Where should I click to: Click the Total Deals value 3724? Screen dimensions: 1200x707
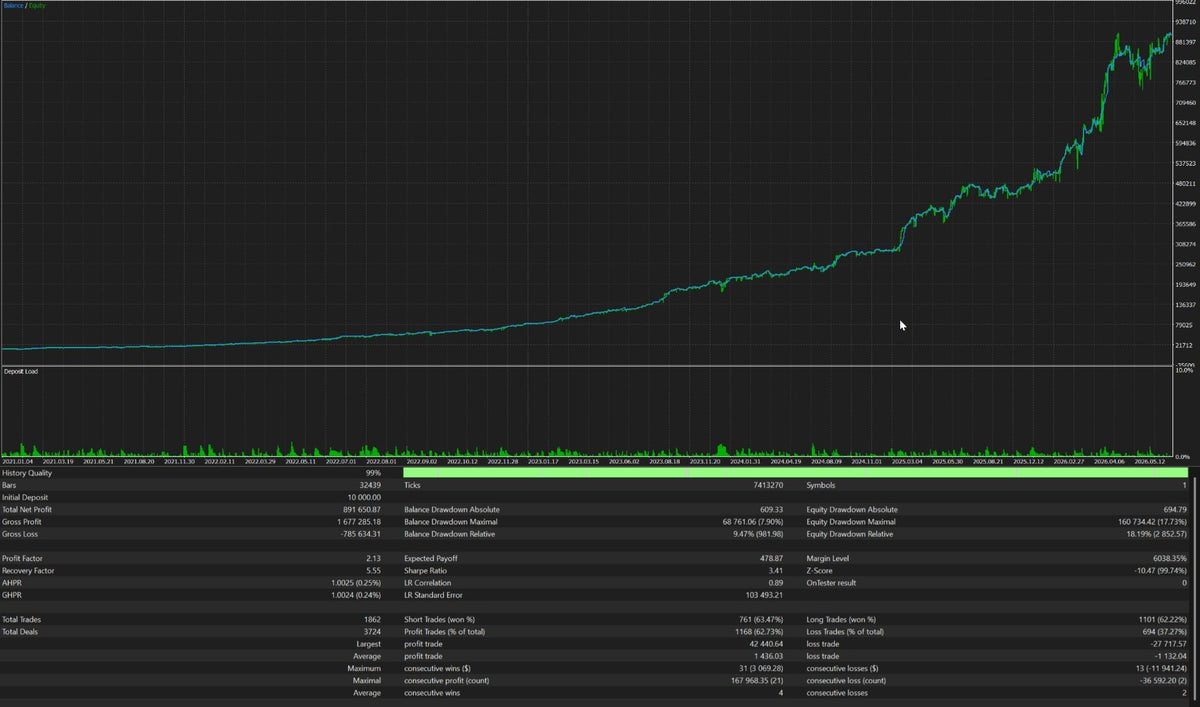click(371, 631)
